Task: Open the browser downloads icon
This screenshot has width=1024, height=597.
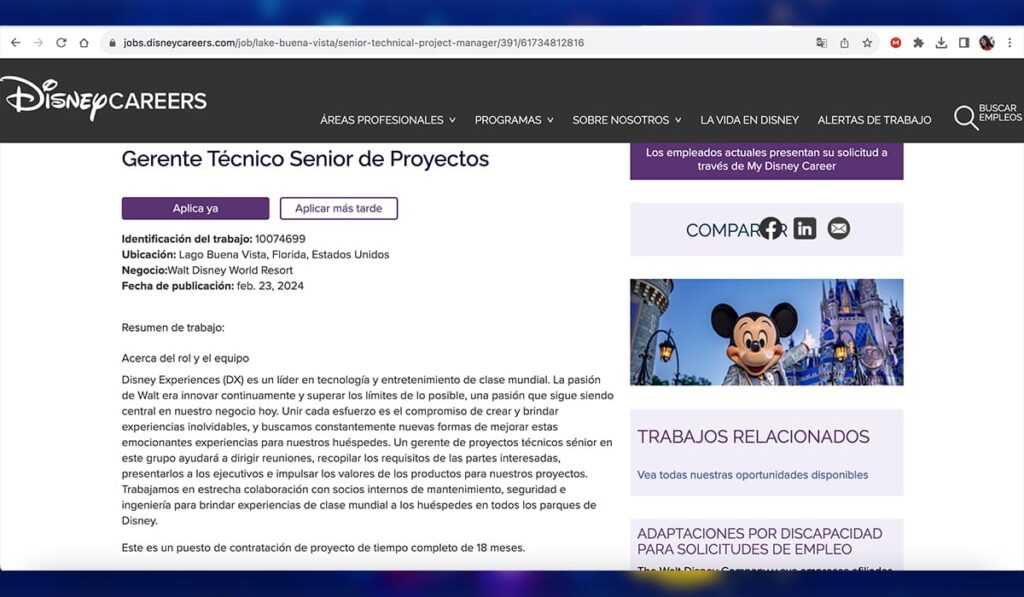Action: (x=941, y=42)
